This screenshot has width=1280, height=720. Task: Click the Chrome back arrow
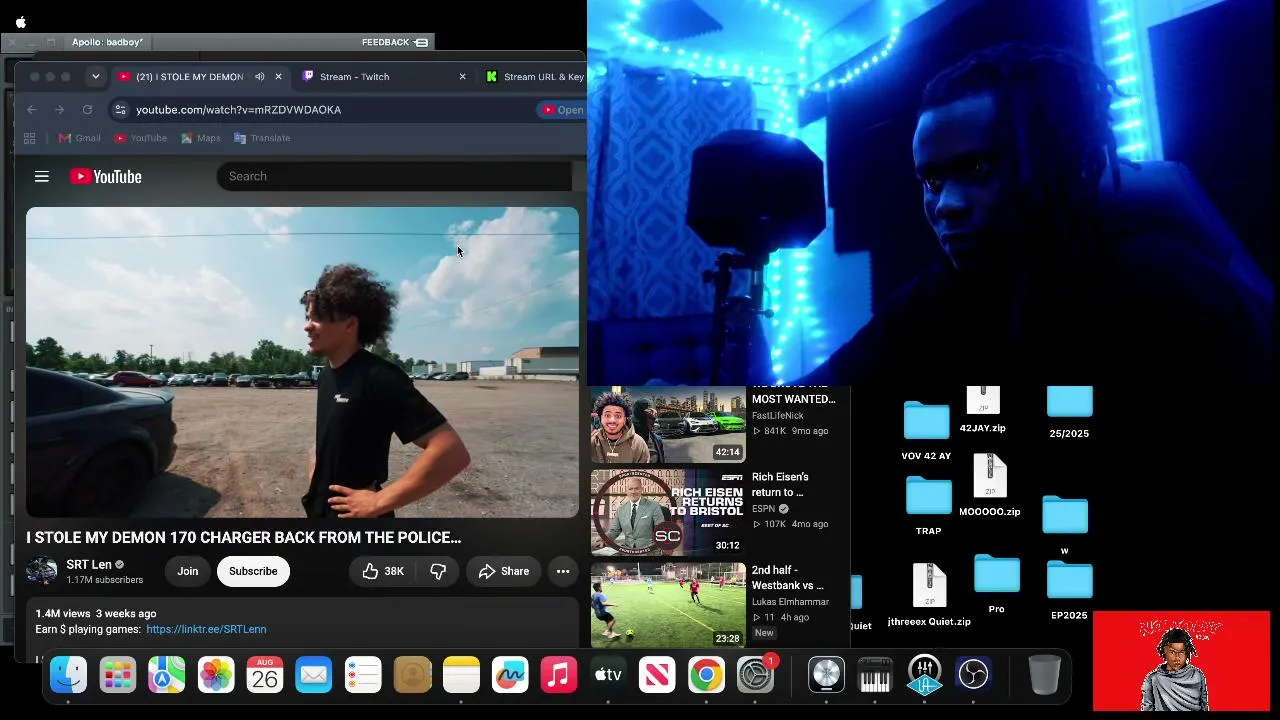tap(32, 110)
